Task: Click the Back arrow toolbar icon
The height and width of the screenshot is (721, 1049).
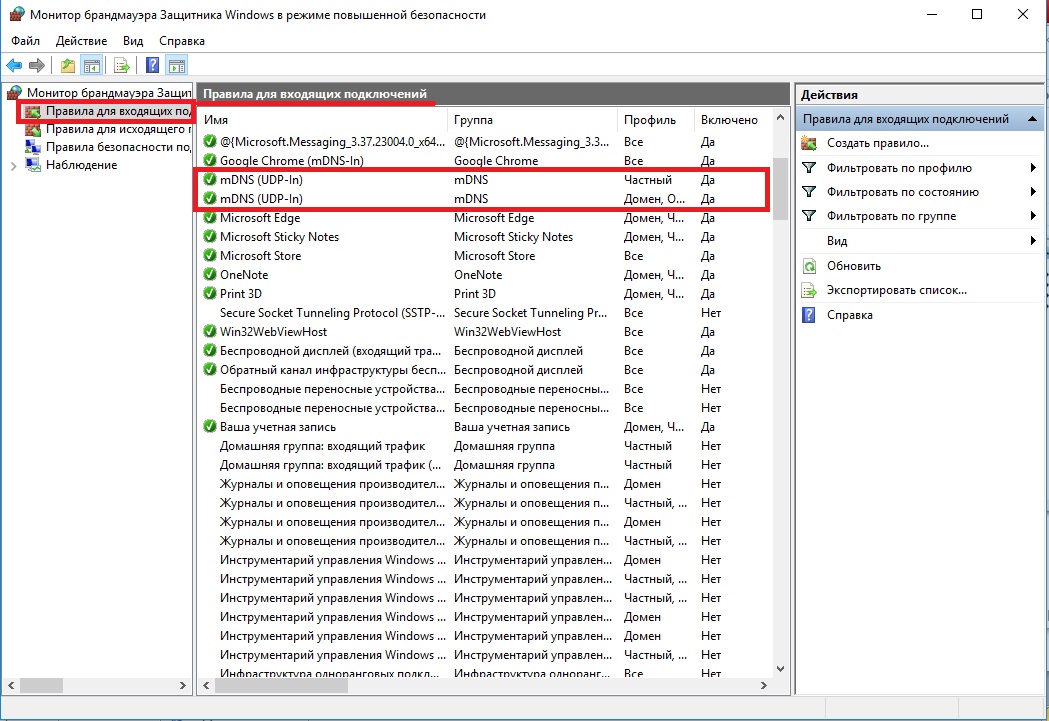Action: click(x=14, y=66)
